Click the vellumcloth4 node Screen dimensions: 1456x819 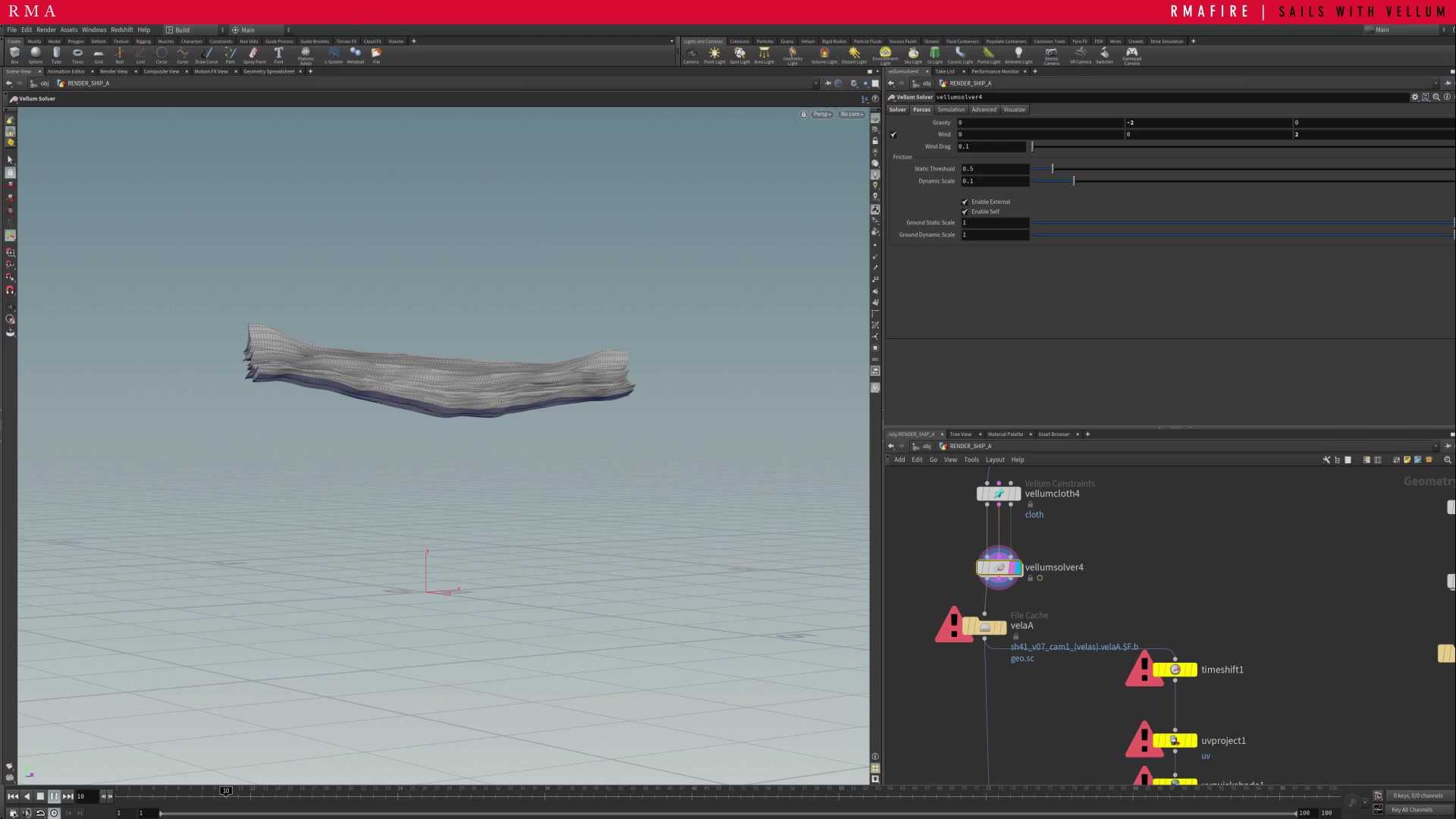coord(999,494)
